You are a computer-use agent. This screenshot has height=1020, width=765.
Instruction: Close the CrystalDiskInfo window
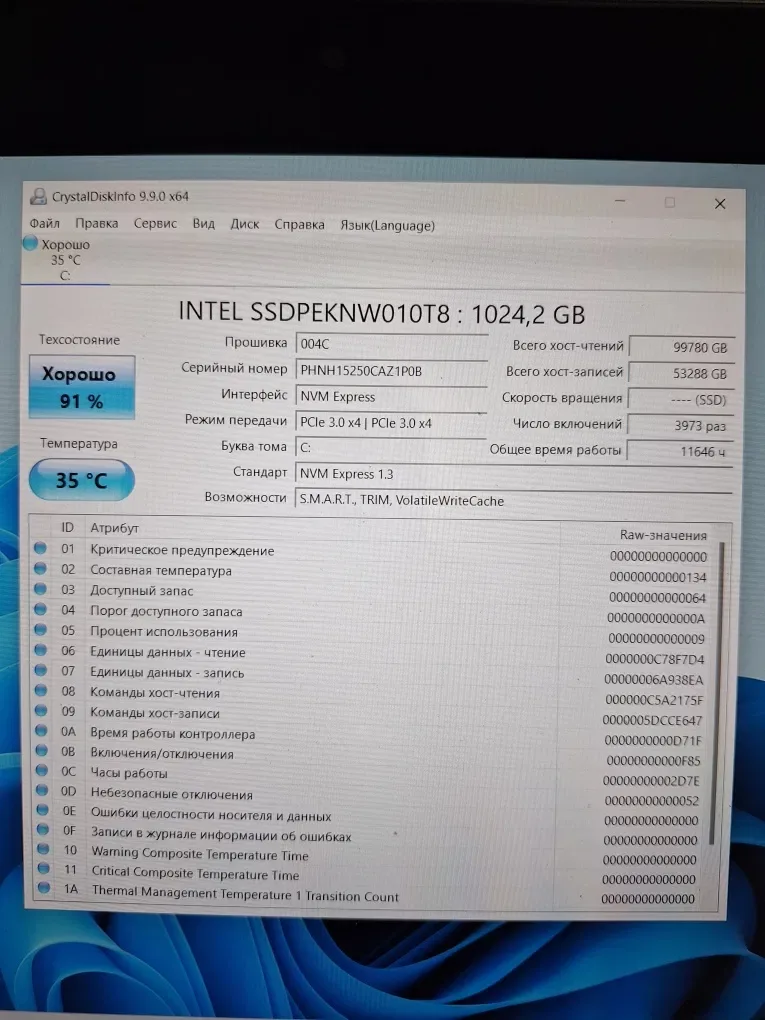click(719, 204)
